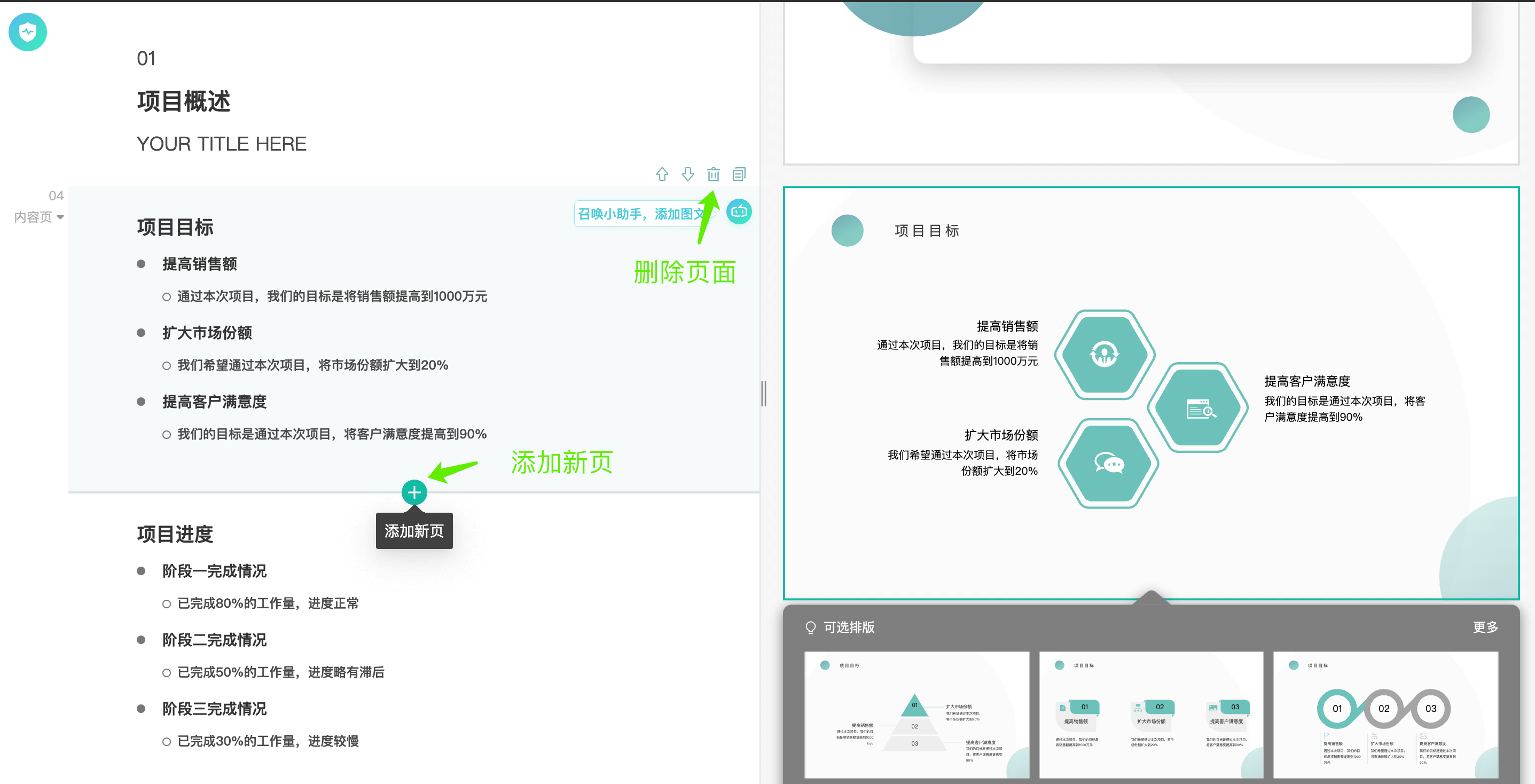Choose the linked circles layout thumbnail
The height and width of the screenshot is (784, 1535).
click(x=1385, y=714)
